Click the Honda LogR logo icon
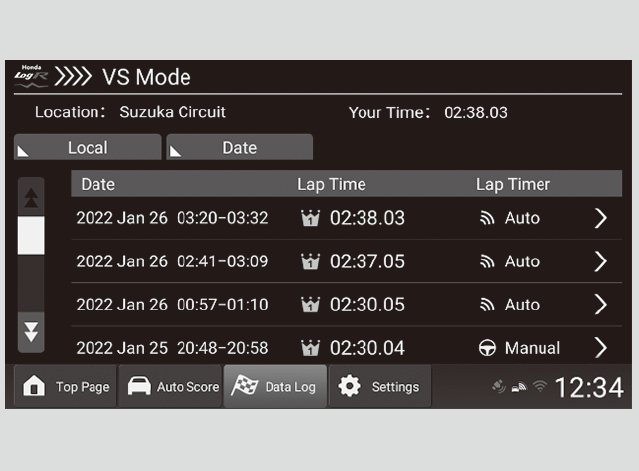Image resolution: width=639 pixels, height=471 pixels. [30, 77]
